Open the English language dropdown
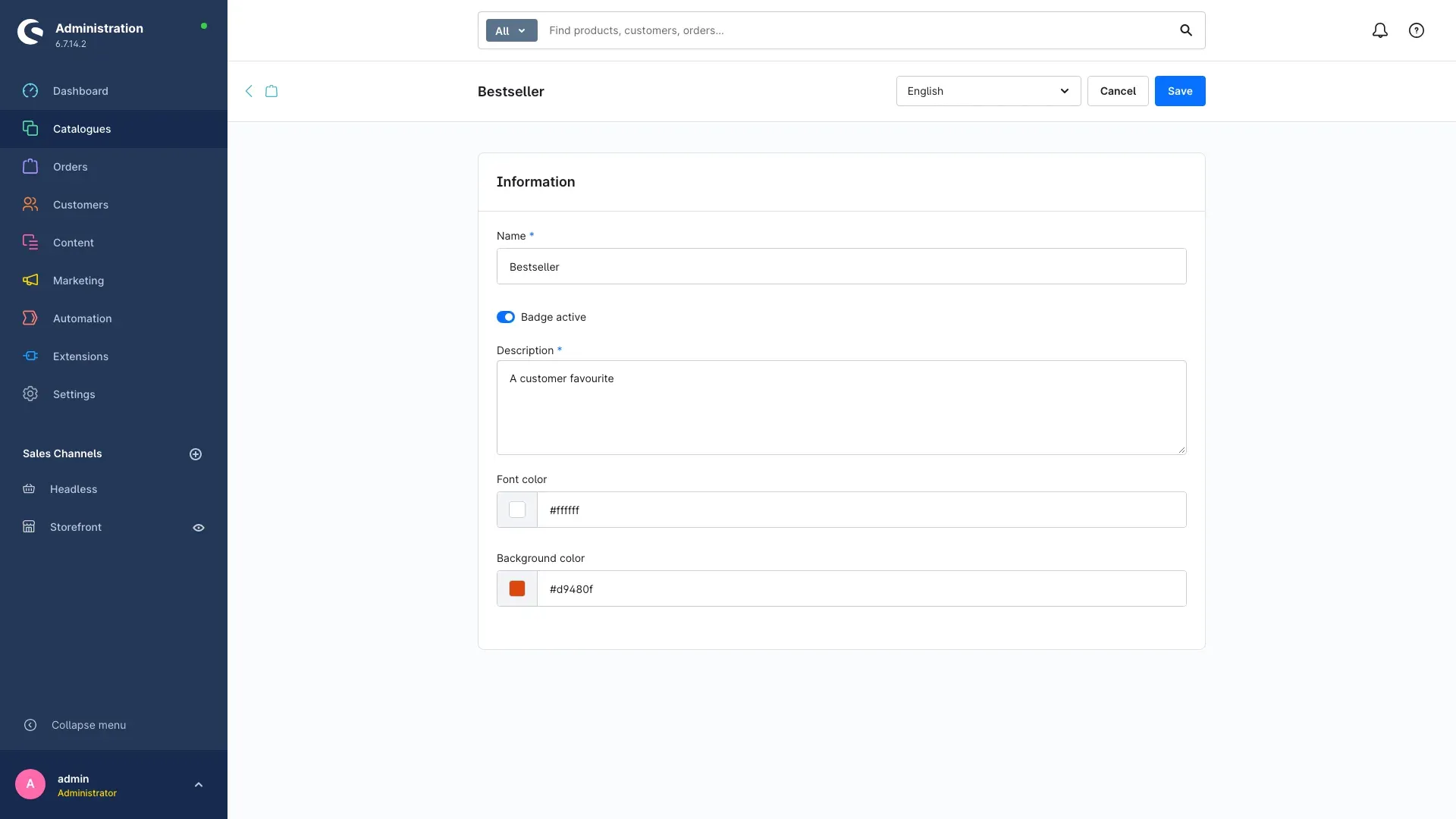The image size is (1456, 819). [989, 91]
